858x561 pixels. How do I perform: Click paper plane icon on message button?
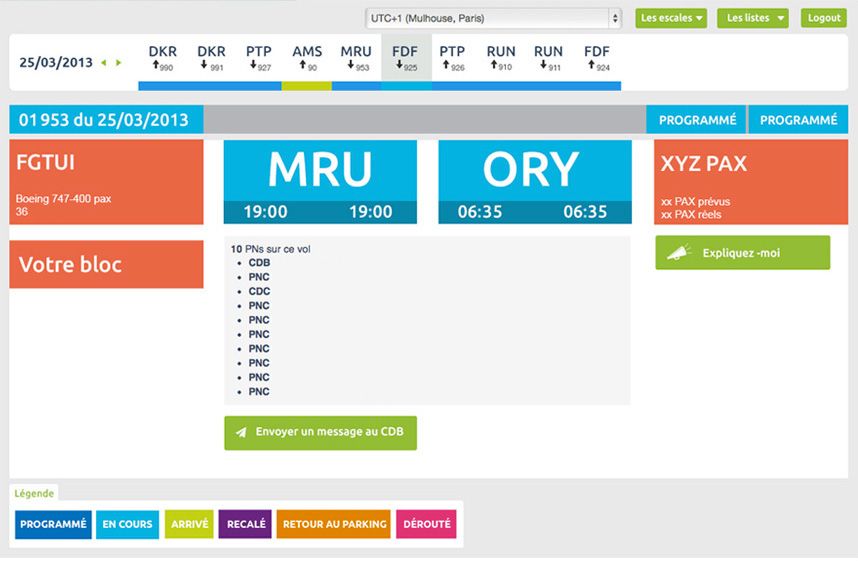[241, 433]
